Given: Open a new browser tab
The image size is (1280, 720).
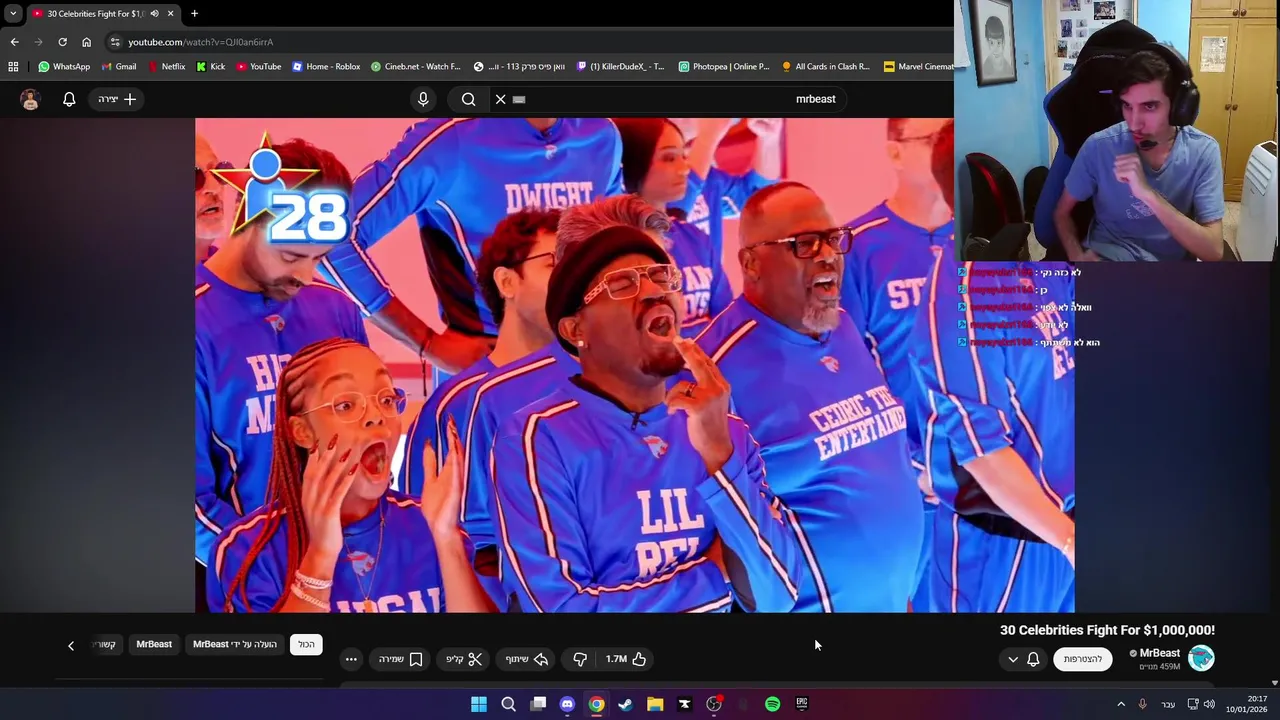Looking at the screenshot, I should pyautogui.click(x=194, y=13).
